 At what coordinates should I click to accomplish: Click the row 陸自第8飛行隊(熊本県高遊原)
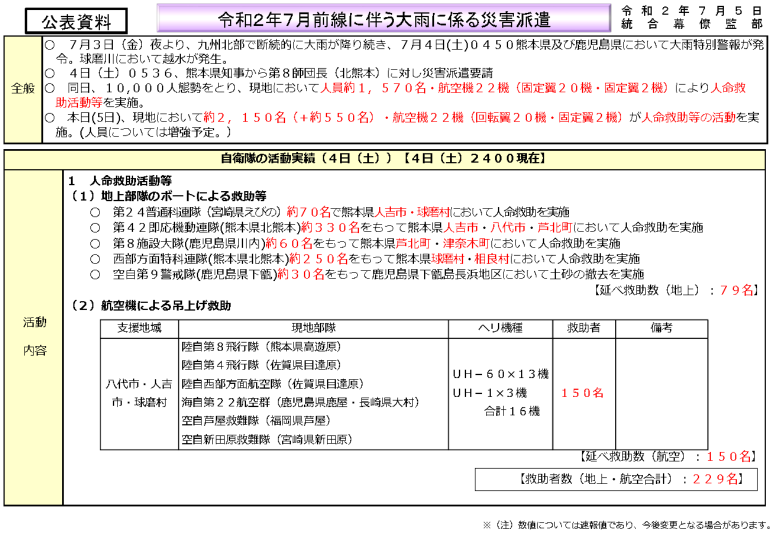click(x=261, y=347)
